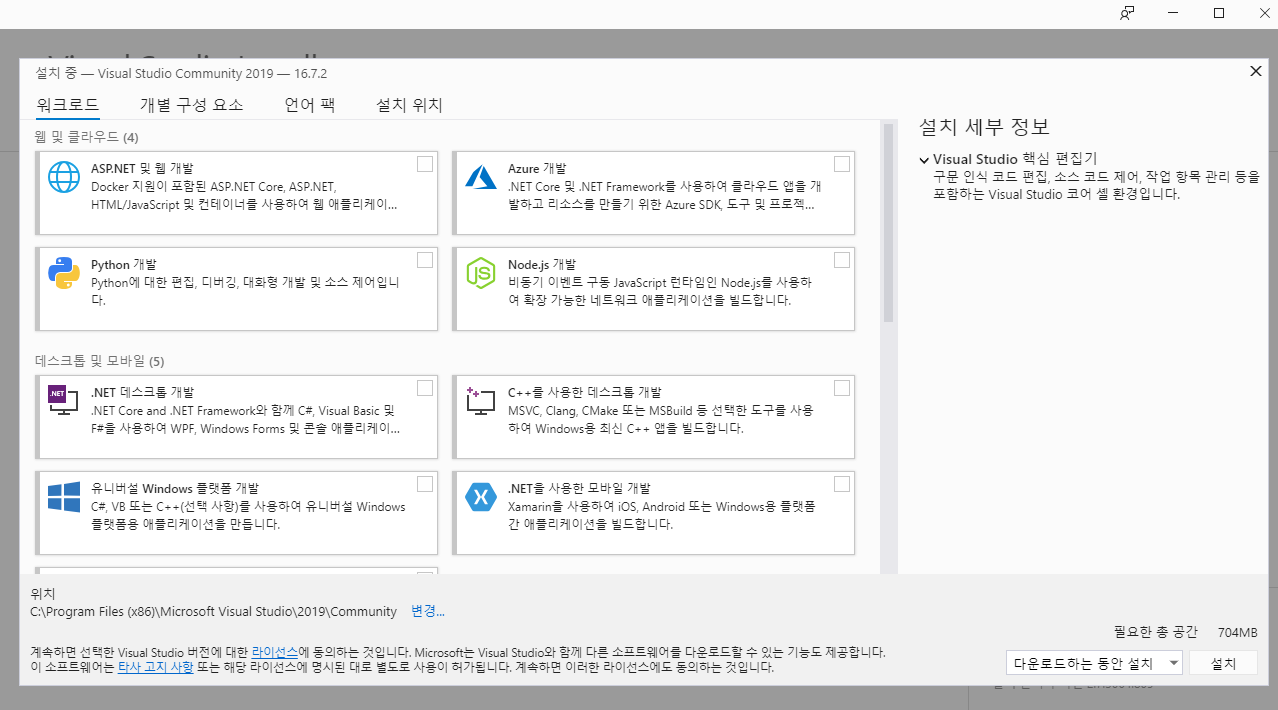The image size is (1278, 710).
Task: Check .NET을 사용한 모바일 개발 box
Action: point(842,484)
